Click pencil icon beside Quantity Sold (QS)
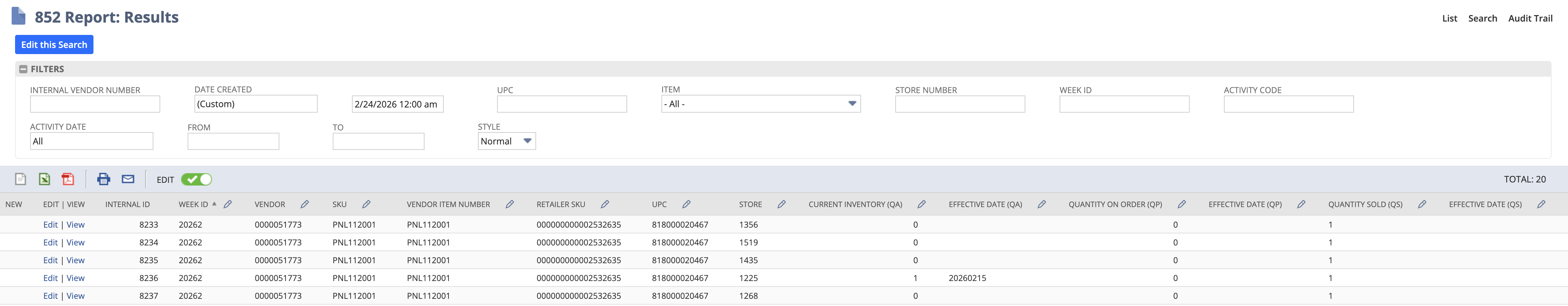 pos(1421,204)
